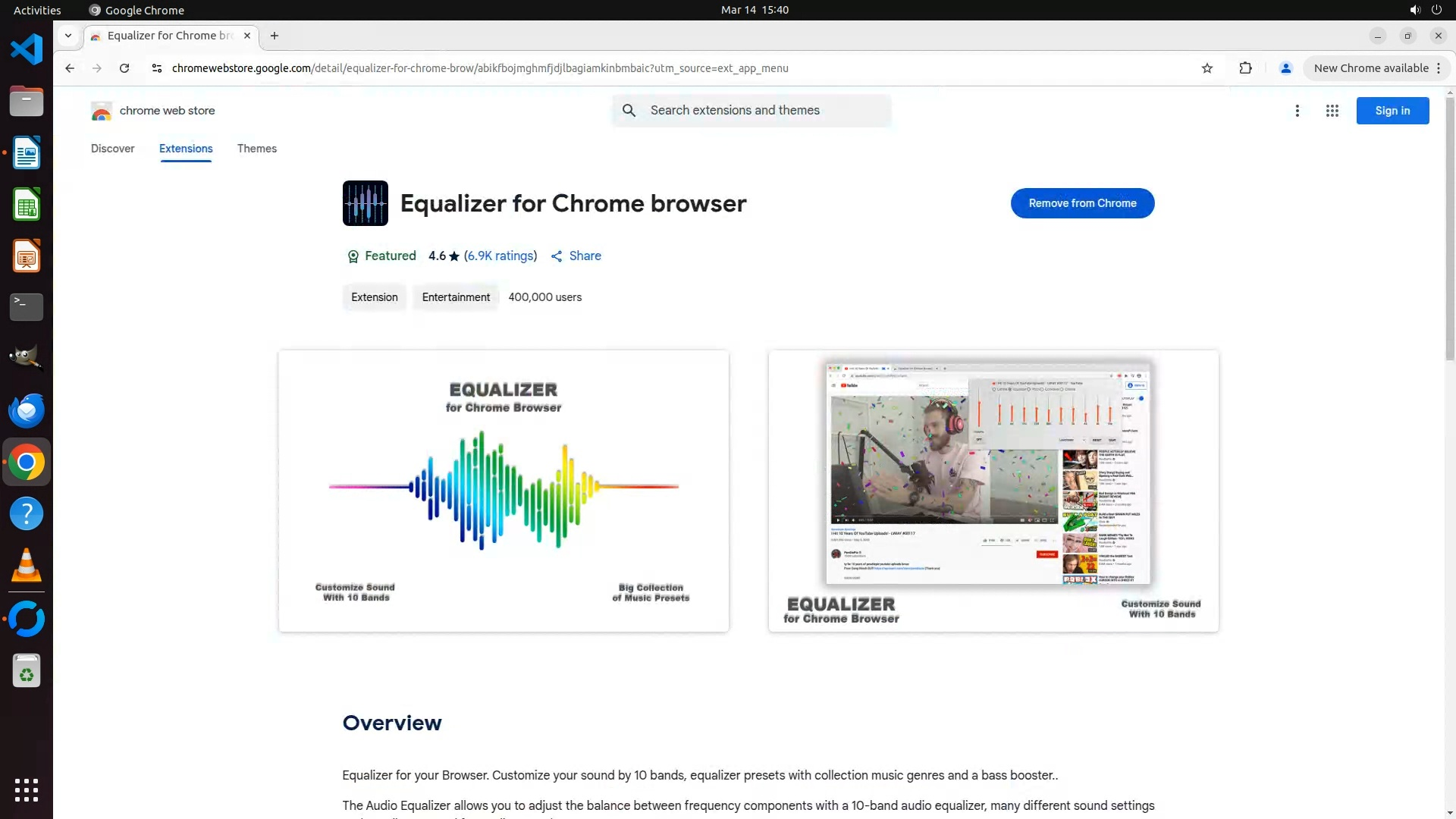This screenshot has width=1456, height=819.
Task: Open the system volume power menu
Action: pyautogui.click(x=1425, y=10)
